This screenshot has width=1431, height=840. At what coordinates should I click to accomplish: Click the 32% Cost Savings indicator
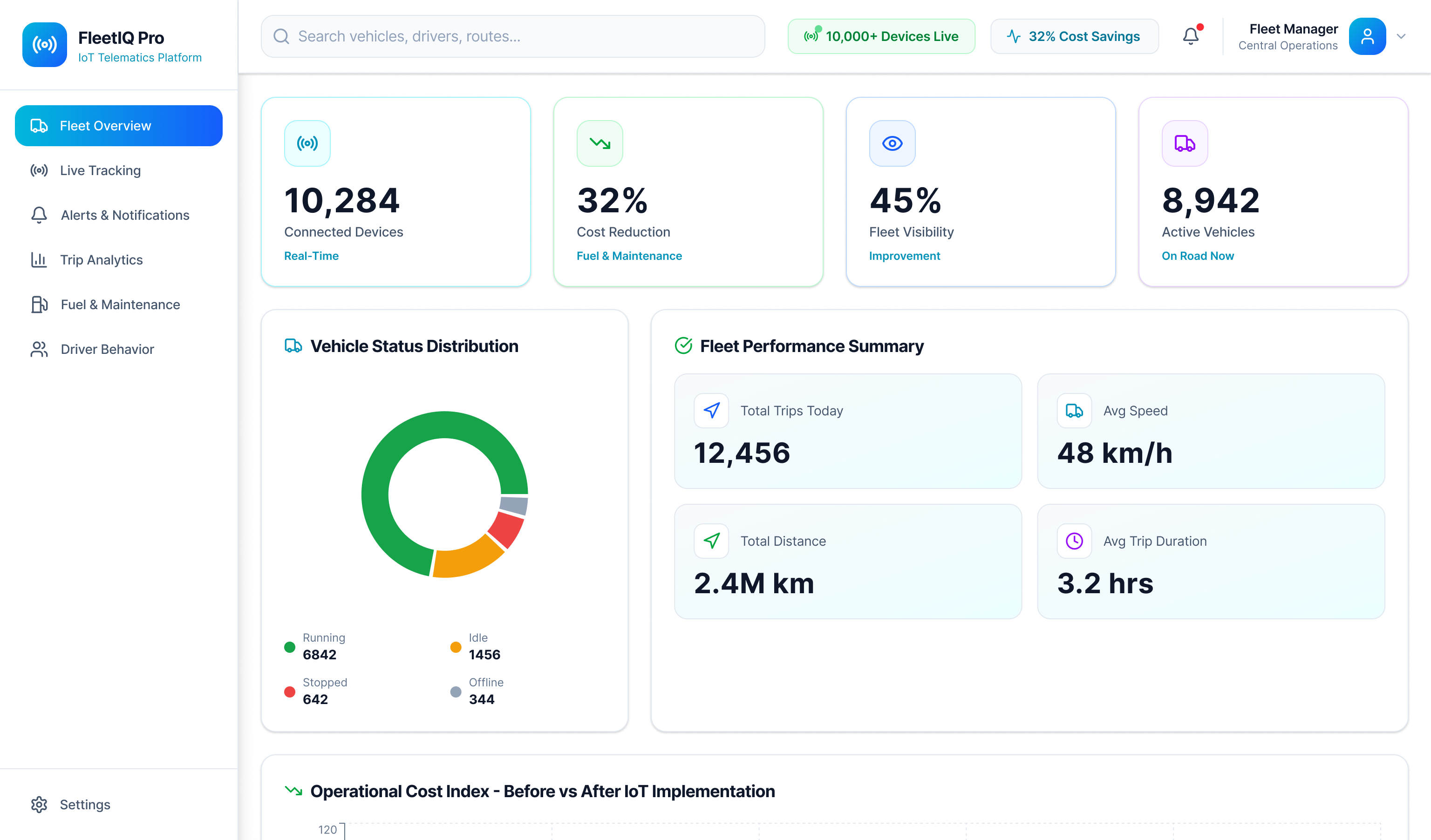pos(1074,36)
